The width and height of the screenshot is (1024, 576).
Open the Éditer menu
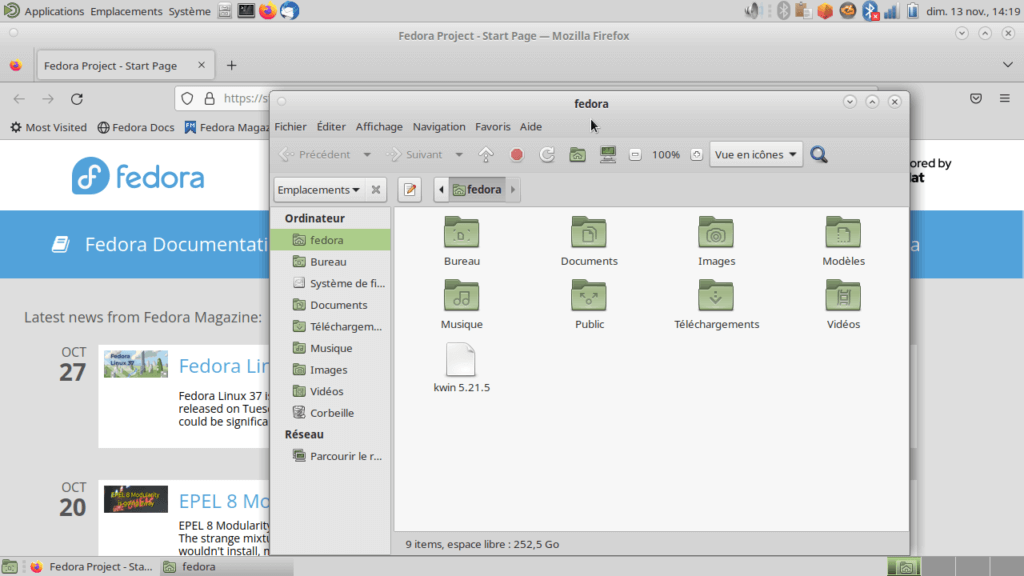point(331,127)
